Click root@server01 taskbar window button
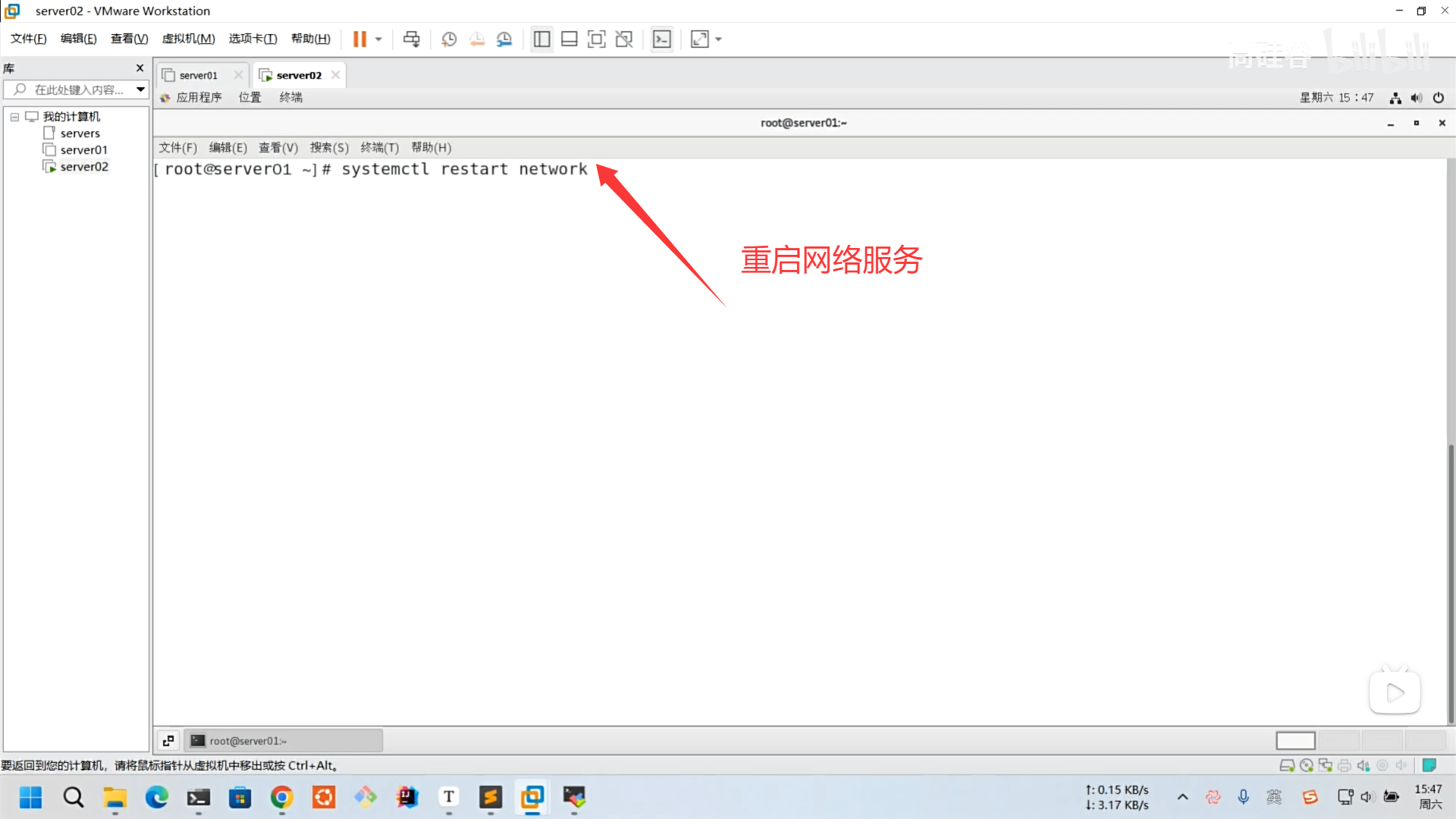This screenshot has width=1456, height=819. [283, 741]
